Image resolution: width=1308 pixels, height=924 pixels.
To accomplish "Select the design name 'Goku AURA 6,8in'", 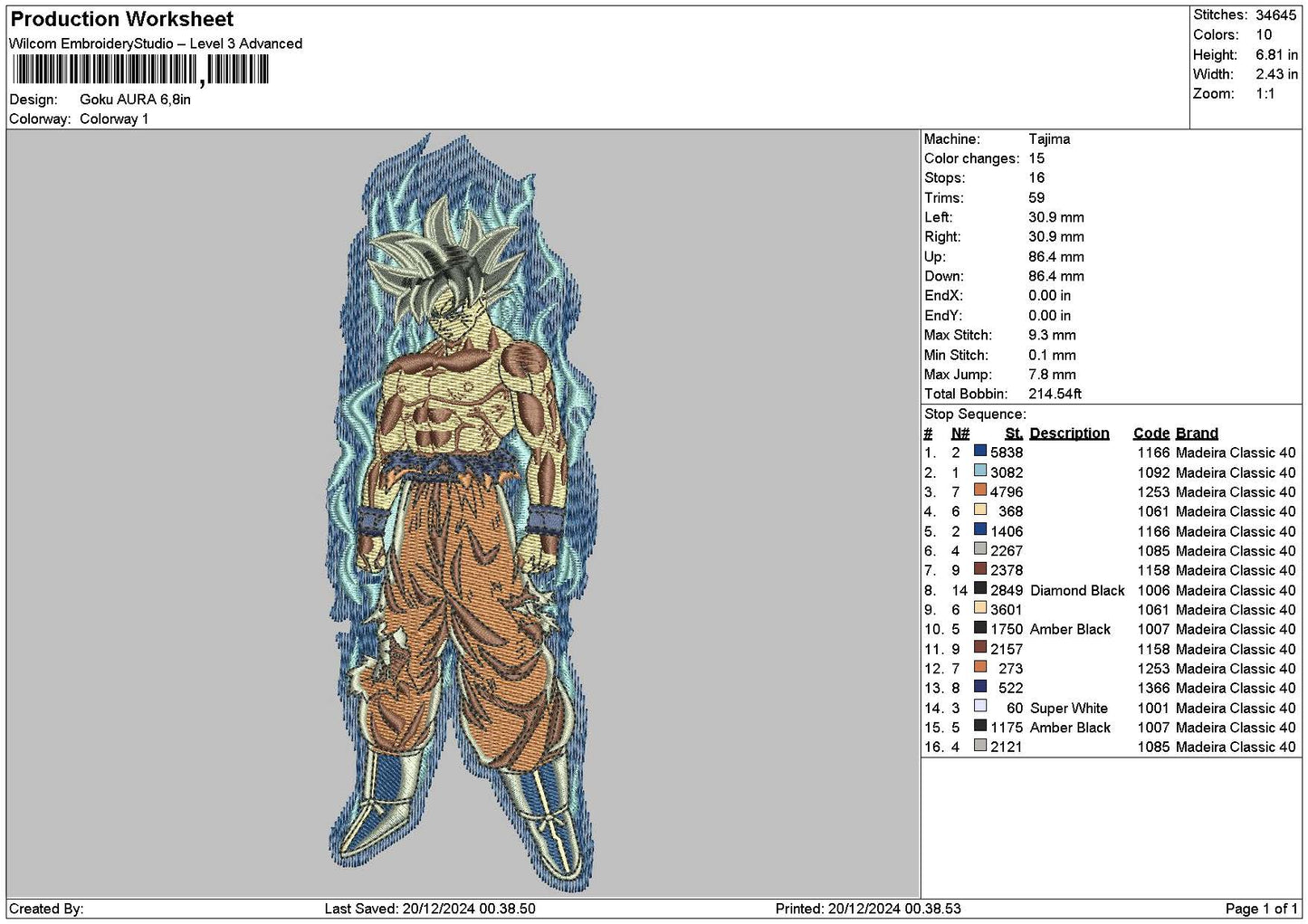I will coord(135,100).
